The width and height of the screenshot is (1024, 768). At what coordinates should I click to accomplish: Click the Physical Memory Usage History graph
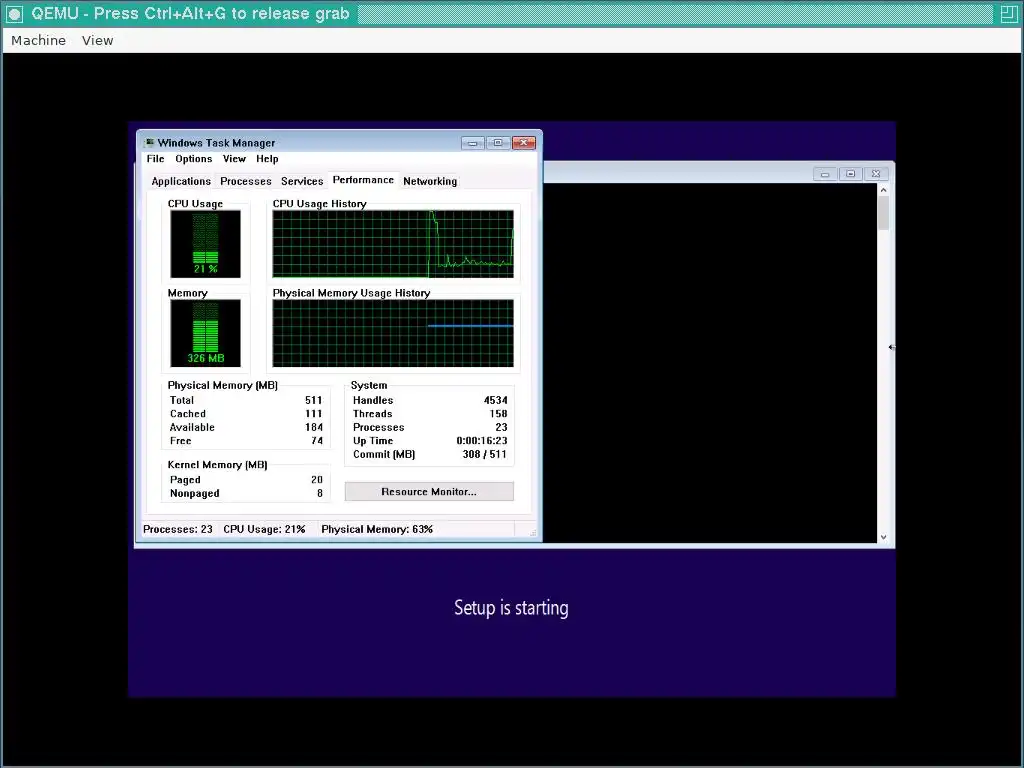tap(393, 333)
